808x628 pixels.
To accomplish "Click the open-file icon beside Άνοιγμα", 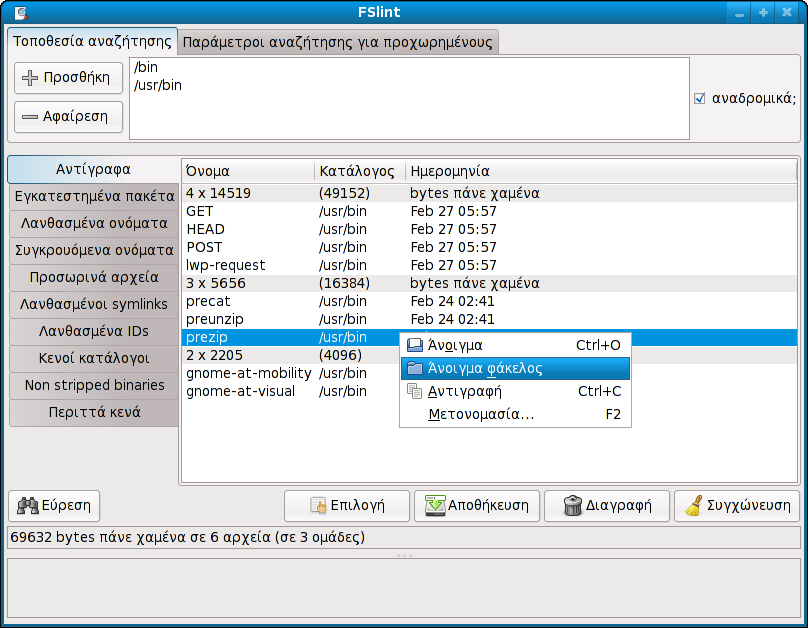I will [x=415, y=345].
